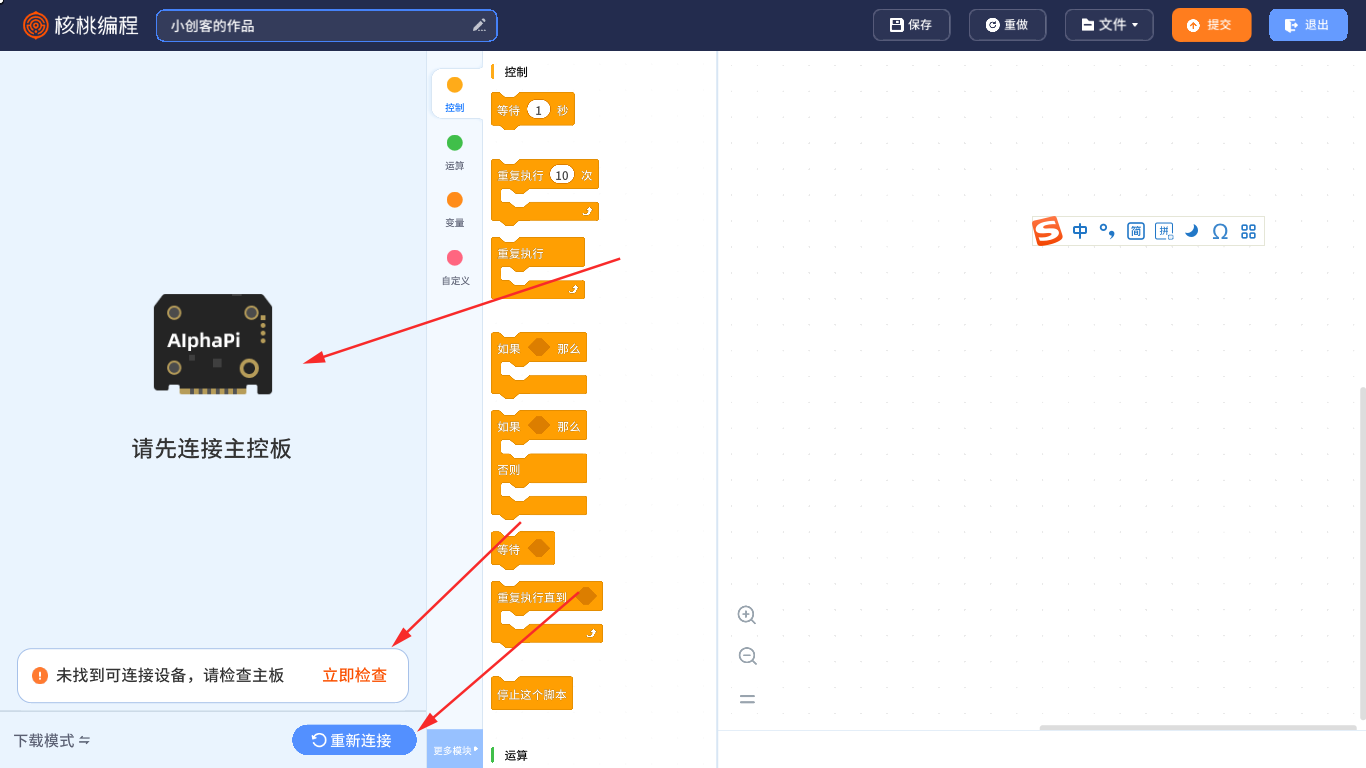Open the Sogou input toolbox grid icon

pyautogui.click(x=1248, y=231)
